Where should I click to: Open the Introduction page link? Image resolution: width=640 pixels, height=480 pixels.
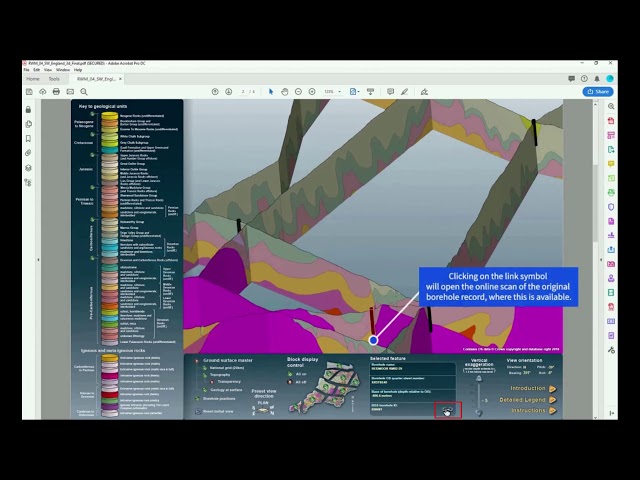[x=533, y=388]
